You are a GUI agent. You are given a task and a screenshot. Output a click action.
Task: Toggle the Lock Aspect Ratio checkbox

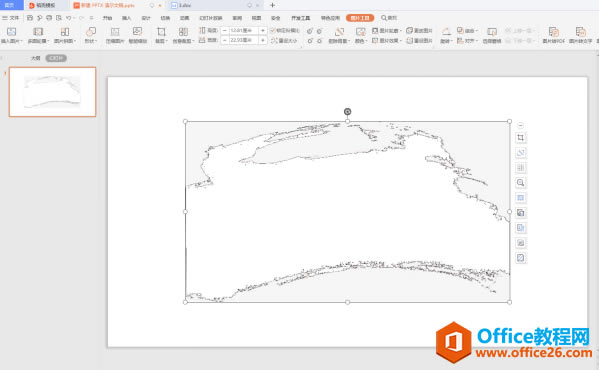(273, 30)
